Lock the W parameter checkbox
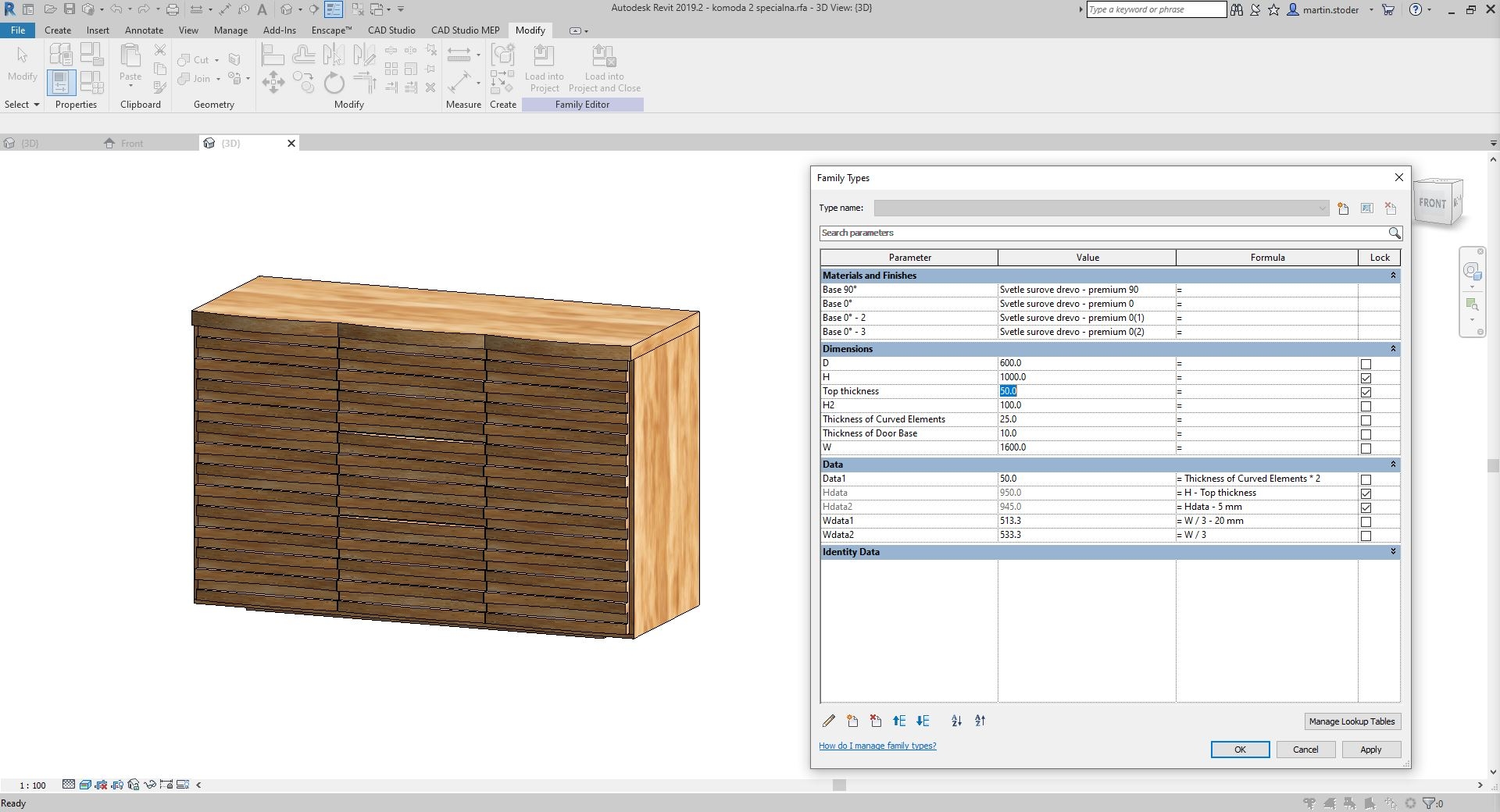This screenshot has height=812, width=1500. 1366,448
